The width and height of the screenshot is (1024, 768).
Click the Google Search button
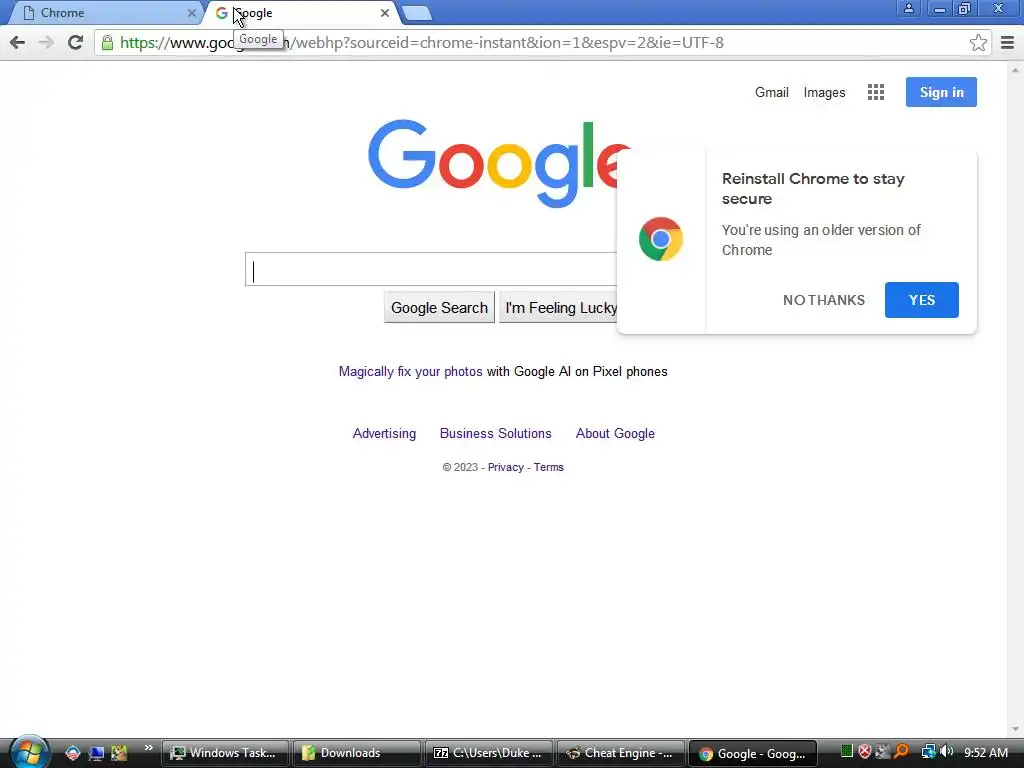coord(439,308)
